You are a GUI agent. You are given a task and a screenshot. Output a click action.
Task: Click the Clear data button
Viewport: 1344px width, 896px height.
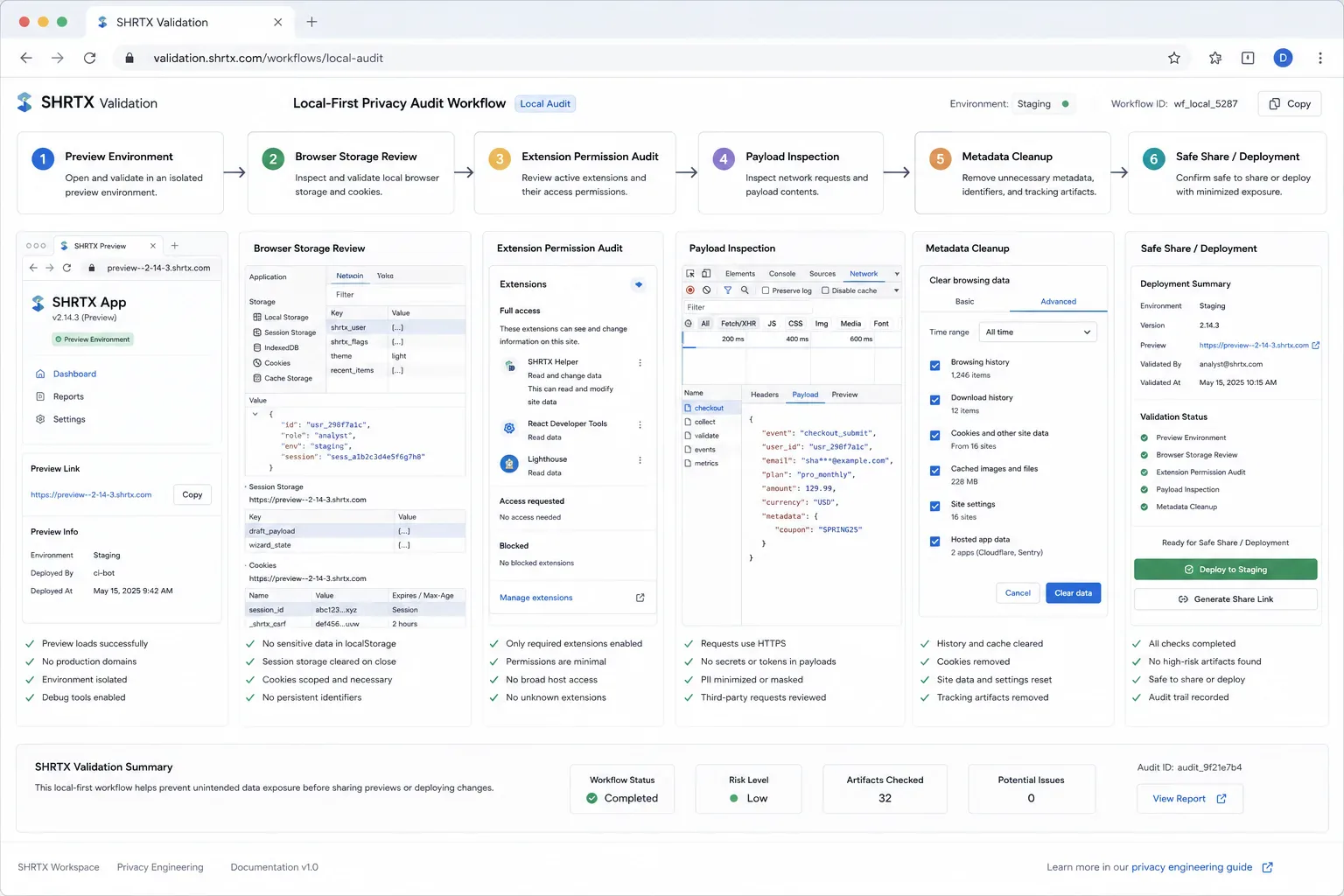pos(1073,593)
